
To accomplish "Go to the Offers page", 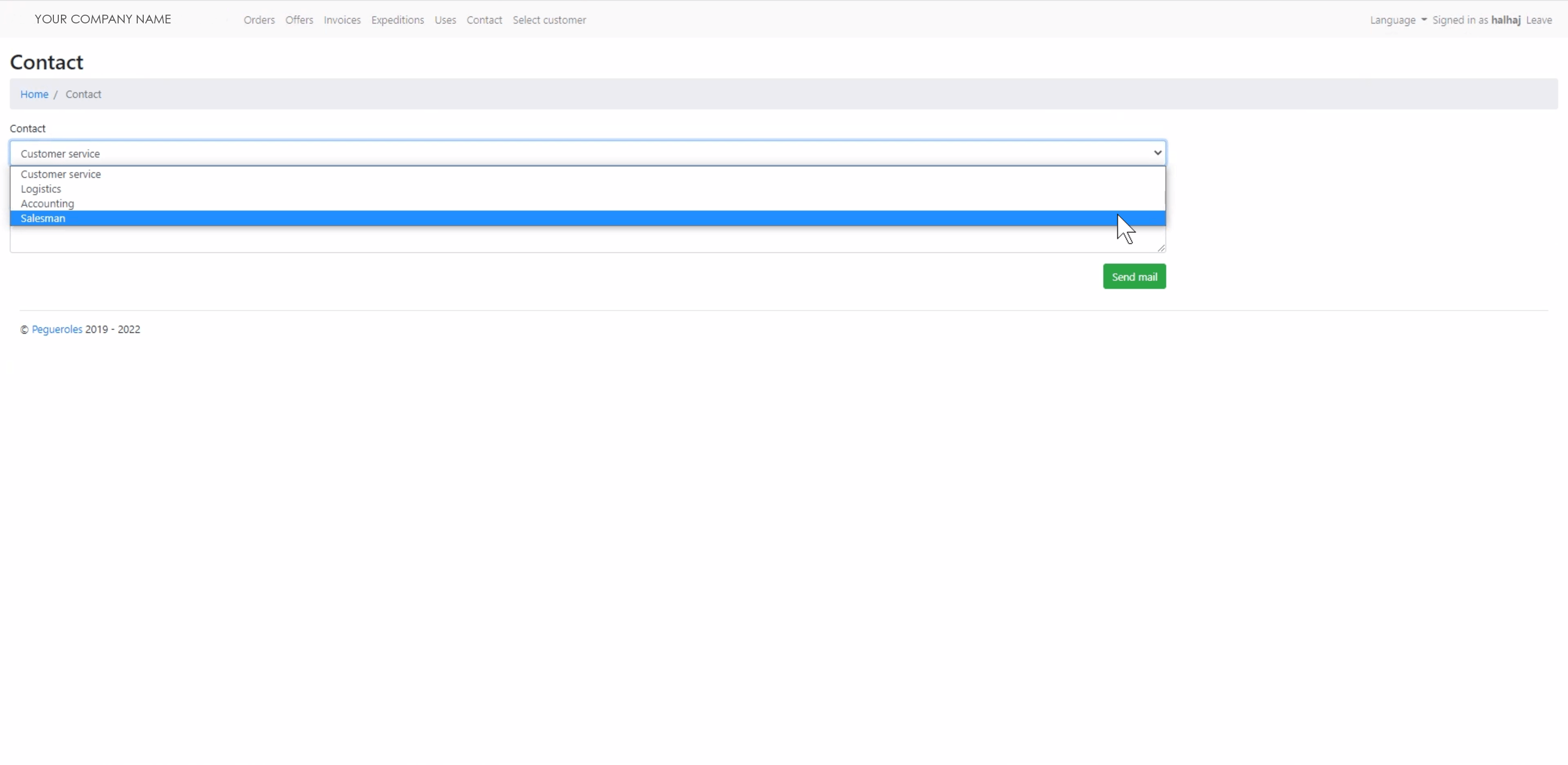I will pyautogui.click(x=299, y=20).
